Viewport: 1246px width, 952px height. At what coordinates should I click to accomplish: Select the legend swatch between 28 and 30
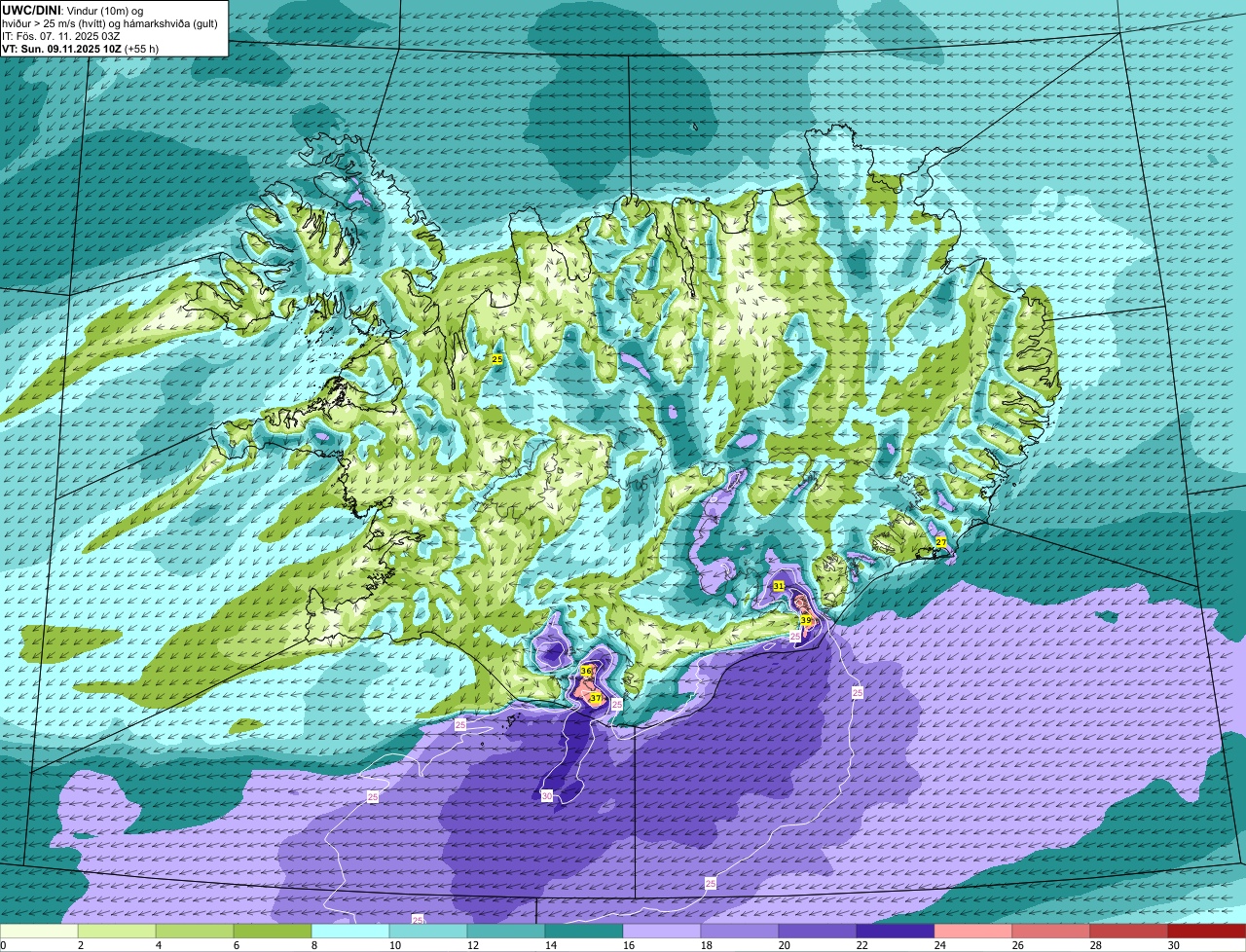click(x=1129, y=932)
